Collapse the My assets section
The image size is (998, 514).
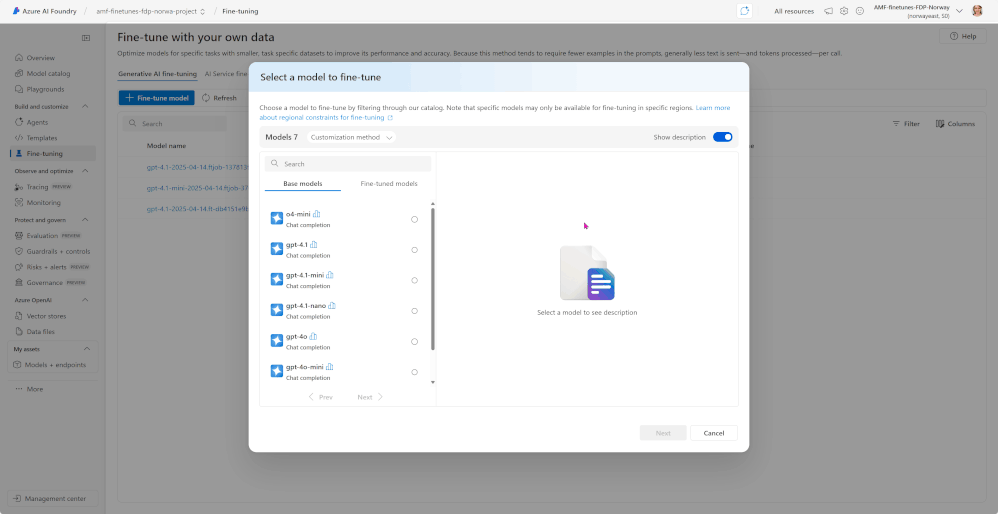pos(87,349)
